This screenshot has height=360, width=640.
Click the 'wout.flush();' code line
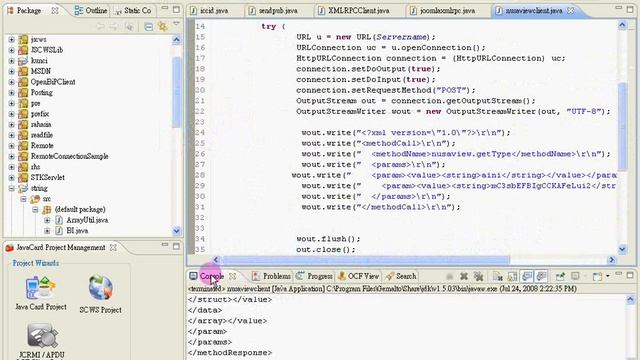(328, 239)
